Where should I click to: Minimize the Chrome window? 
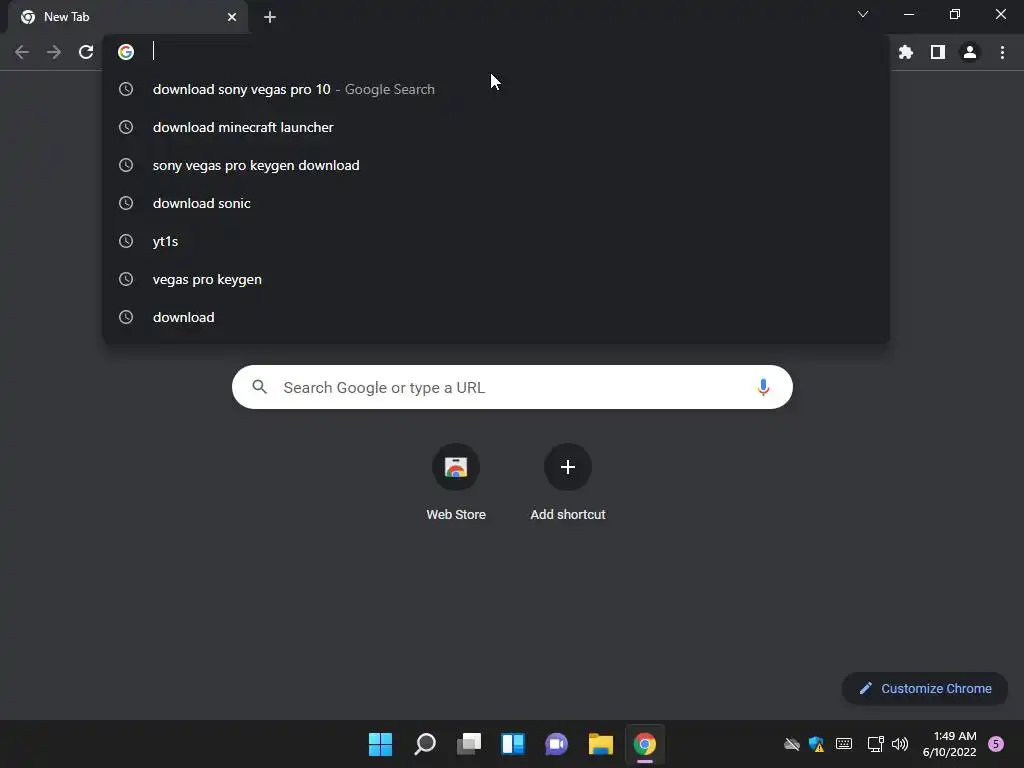(909, 14)
